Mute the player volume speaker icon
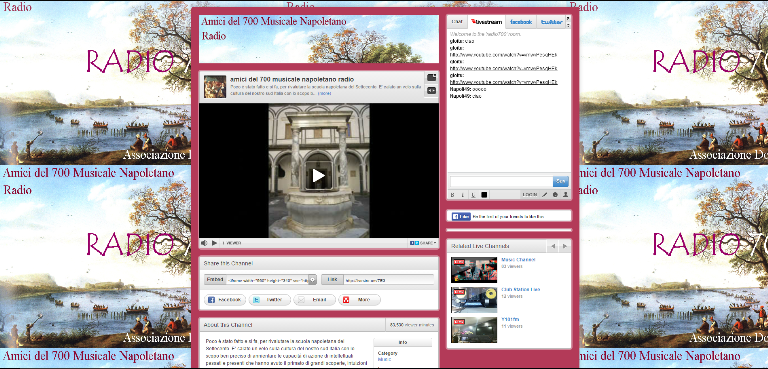This screenshot has height=369, width=768. (204, 243)
